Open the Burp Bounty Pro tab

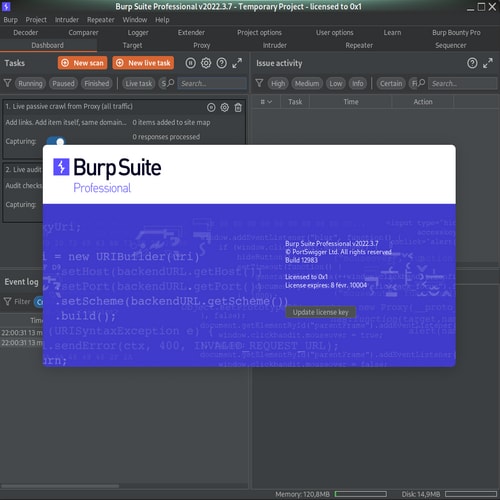pyautogui.click(x=456, y=32)
